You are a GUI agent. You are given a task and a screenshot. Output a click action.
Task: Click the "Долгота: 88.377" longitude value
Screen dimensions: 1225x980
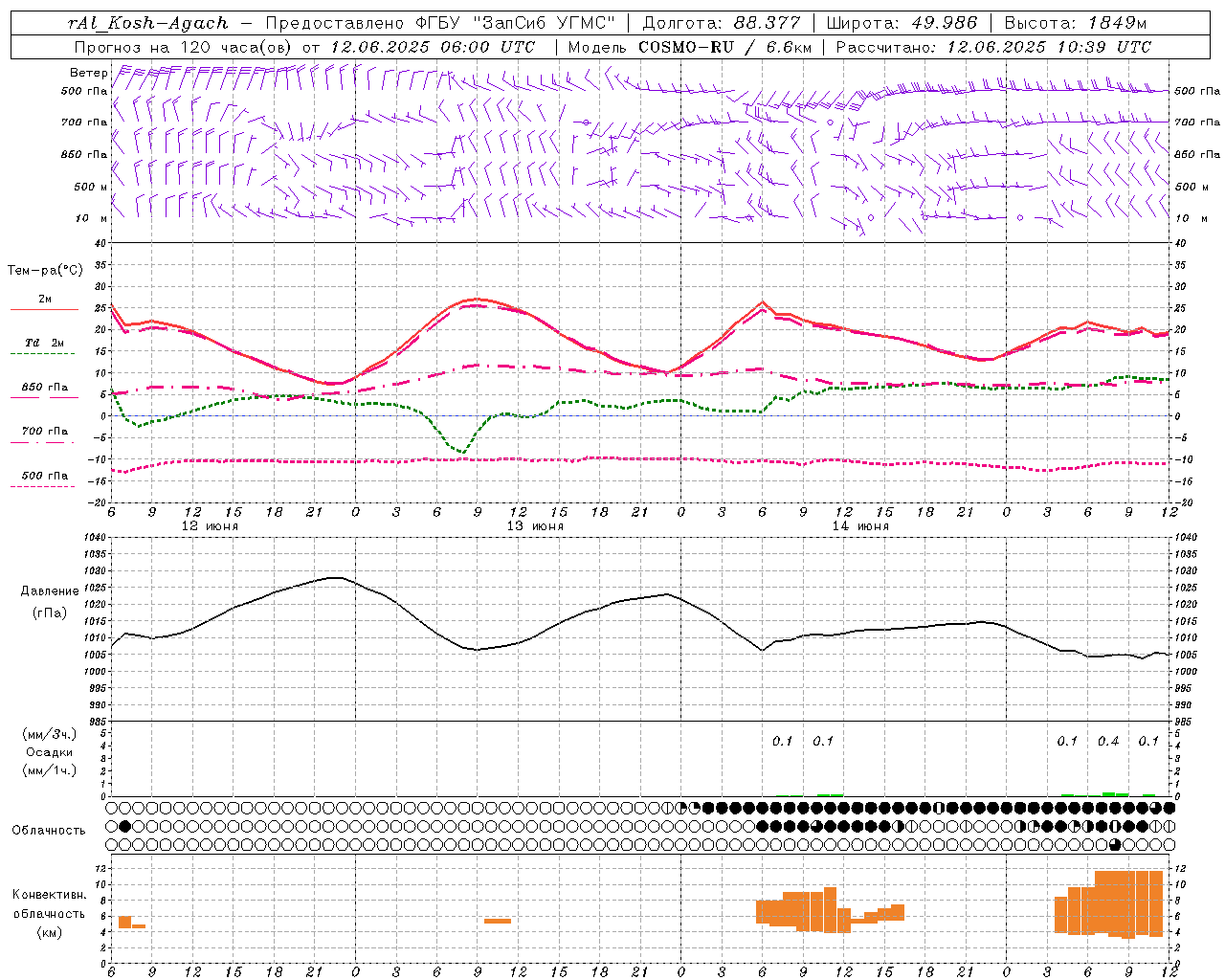tap(723, 23)
